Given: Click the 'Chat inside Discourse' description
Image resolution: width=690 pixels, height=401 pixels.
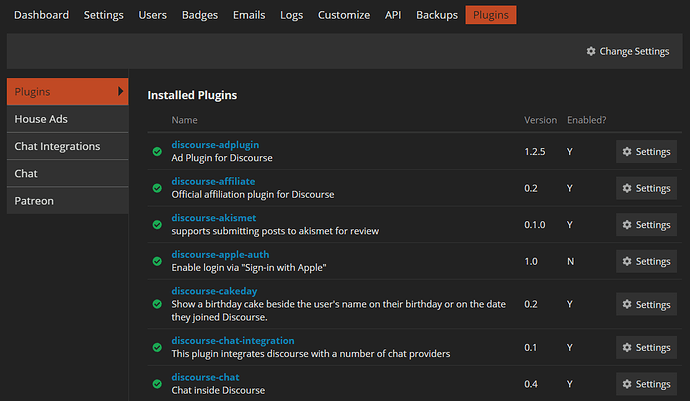Looking at the screenshot, I should point(218,390).
